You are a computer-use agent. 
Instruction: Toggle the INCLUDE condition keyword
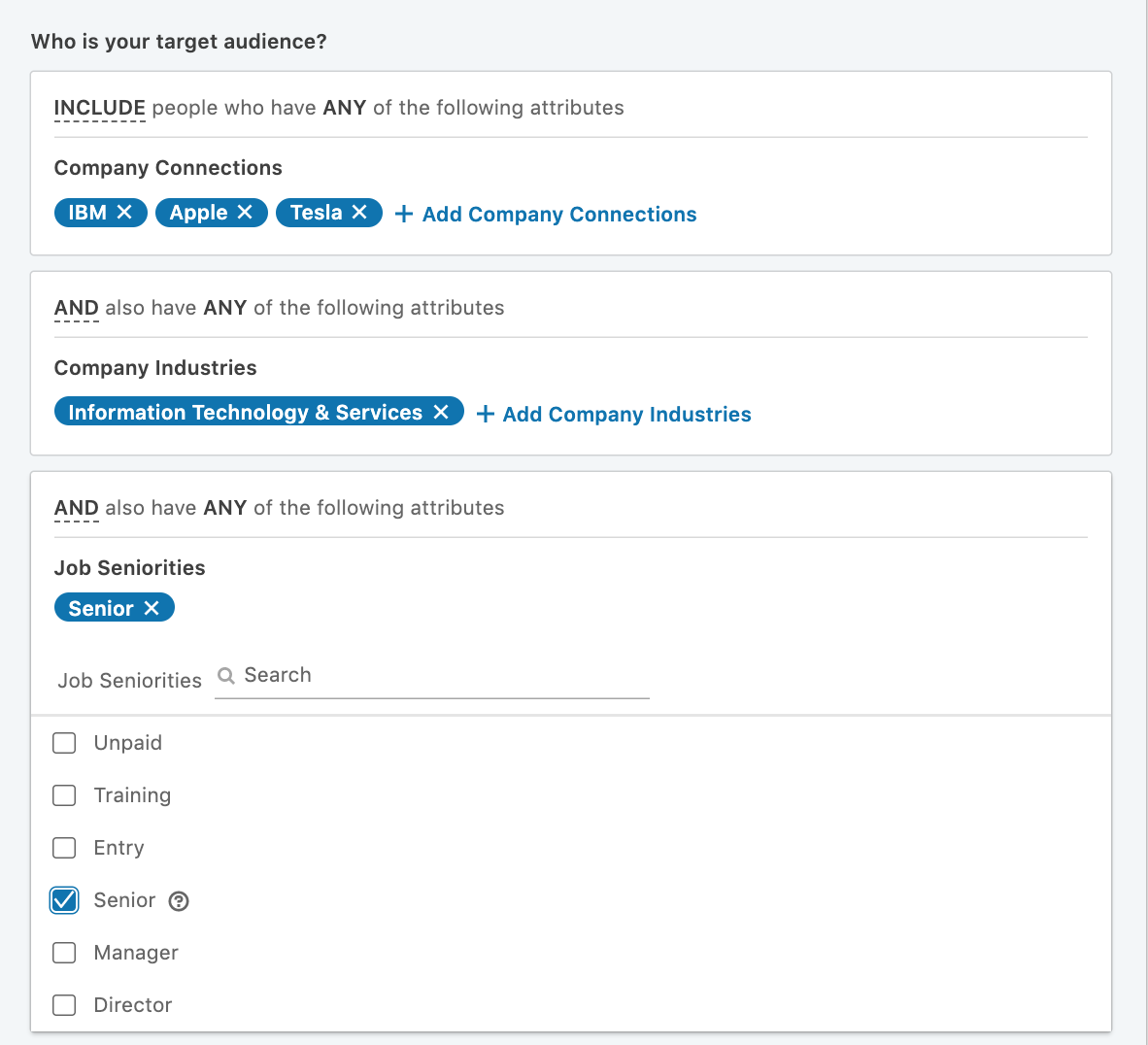(100, 109)
